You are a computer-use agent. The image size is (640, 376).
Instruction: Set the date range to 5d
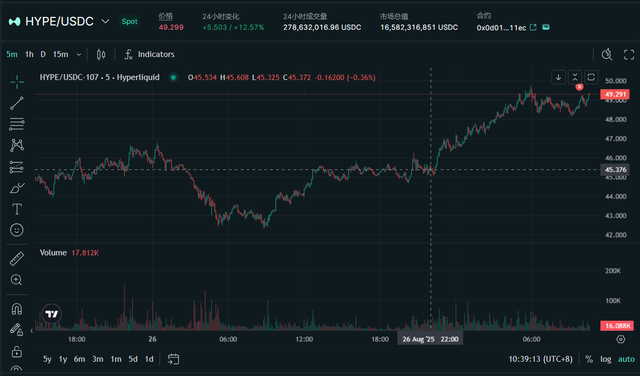(133, 359)
